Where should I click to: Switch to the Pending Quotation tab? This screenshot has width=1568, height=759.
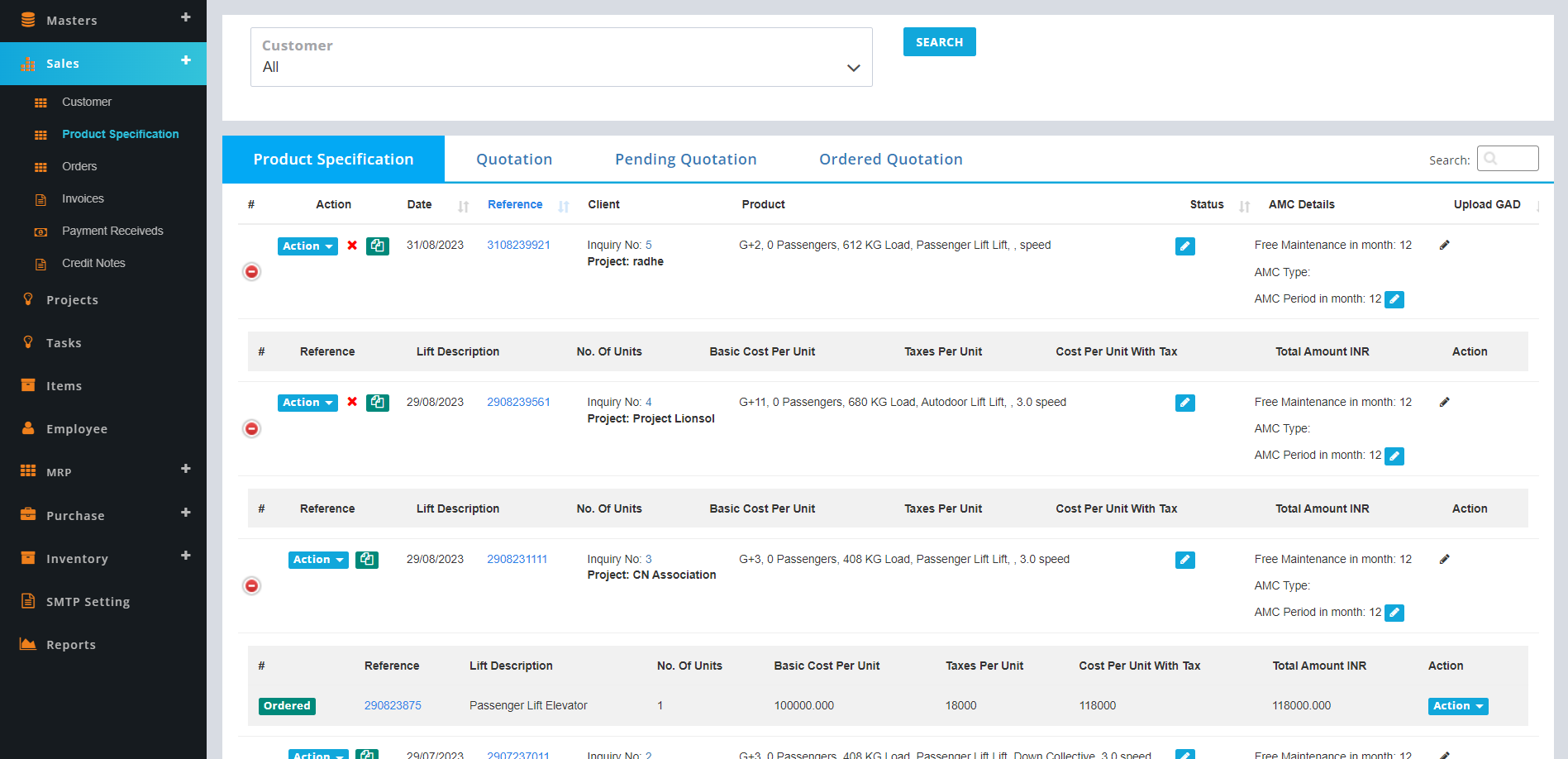click(x=686, y=160)
